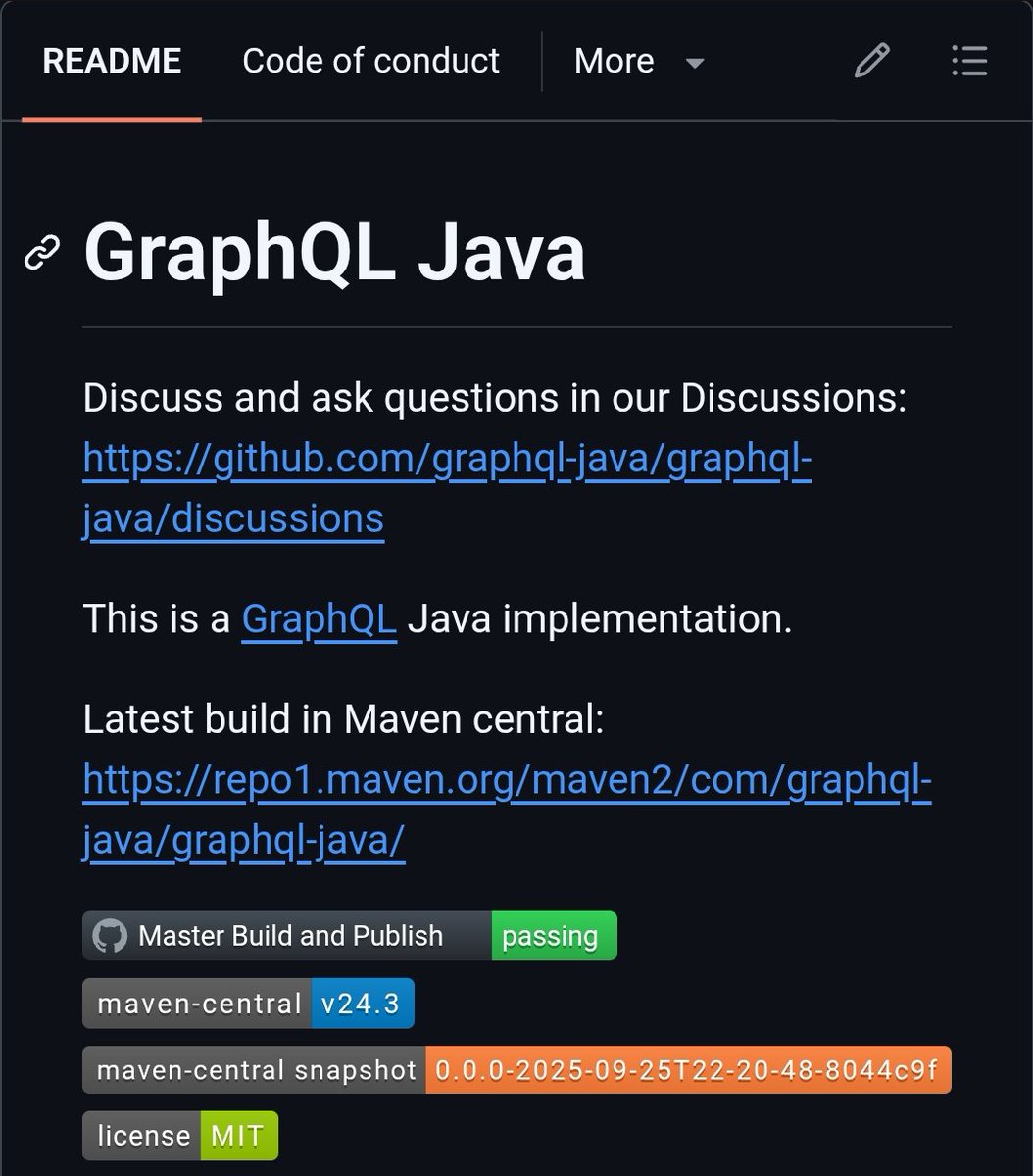Click the pencil edit README icon
Screen dimensions: 1033x1176
pos(871,61)
